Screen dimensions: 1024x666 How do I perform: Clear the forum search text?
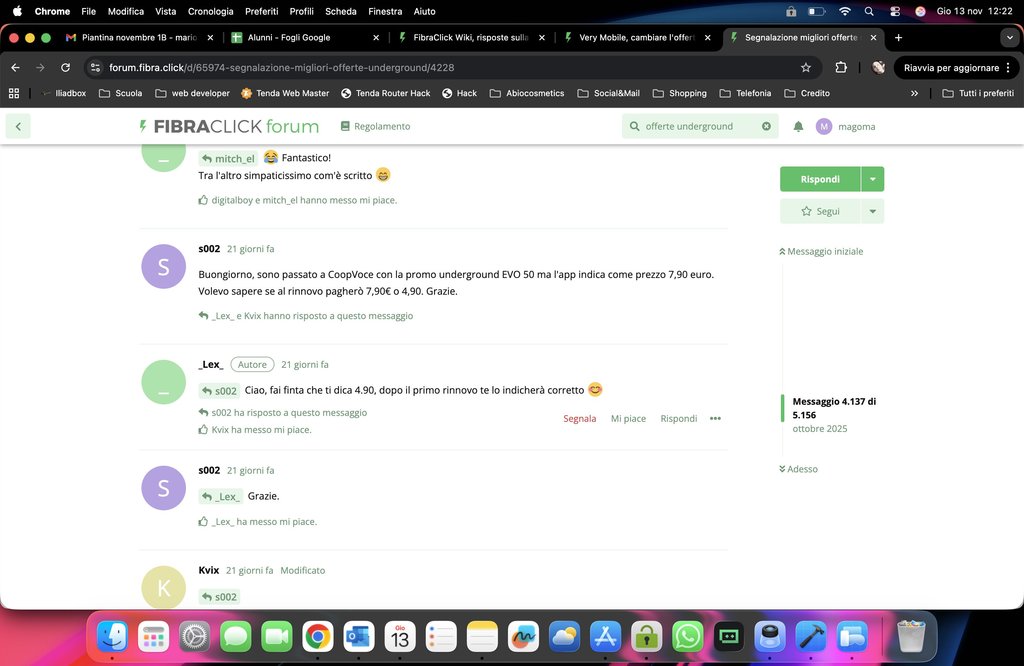[766, 126]
